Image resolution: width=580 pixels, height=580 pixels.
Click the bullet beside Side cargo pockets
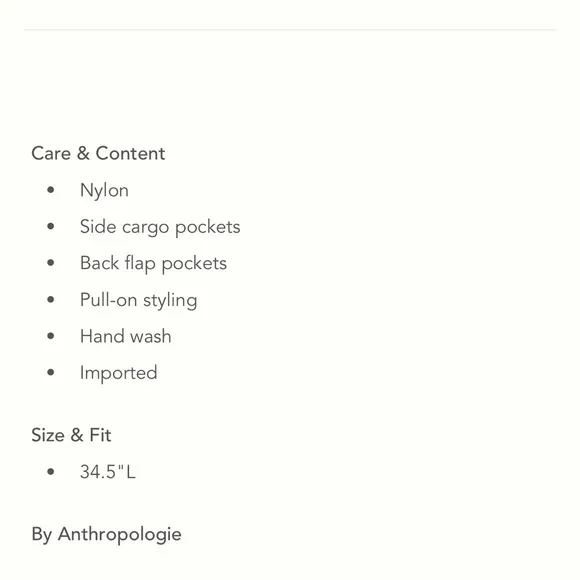[51, 226]
